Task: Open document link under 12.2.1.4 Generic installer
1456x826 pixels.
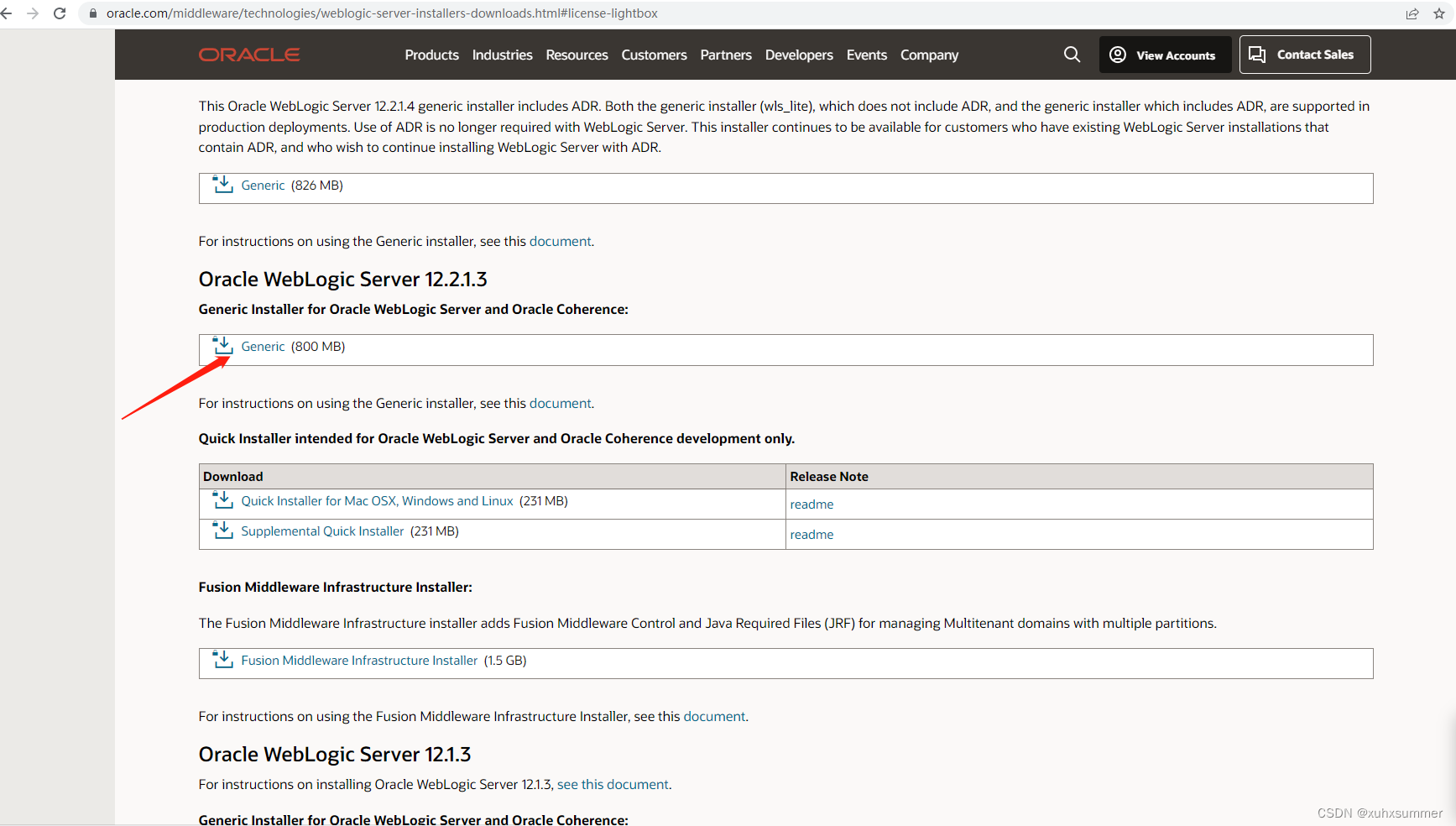Action: tap(560, 241)
